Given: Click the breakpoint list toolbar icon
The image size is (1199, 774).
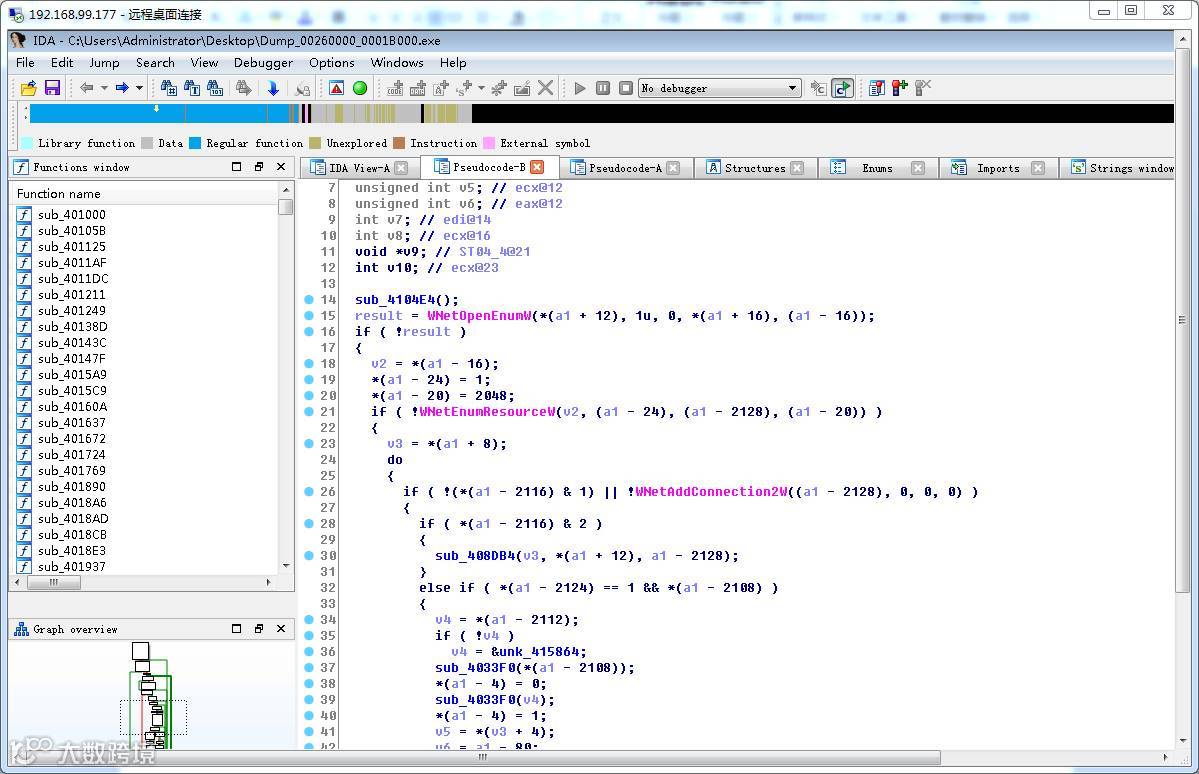Looking at the screenshot, I should click(876, 88).
